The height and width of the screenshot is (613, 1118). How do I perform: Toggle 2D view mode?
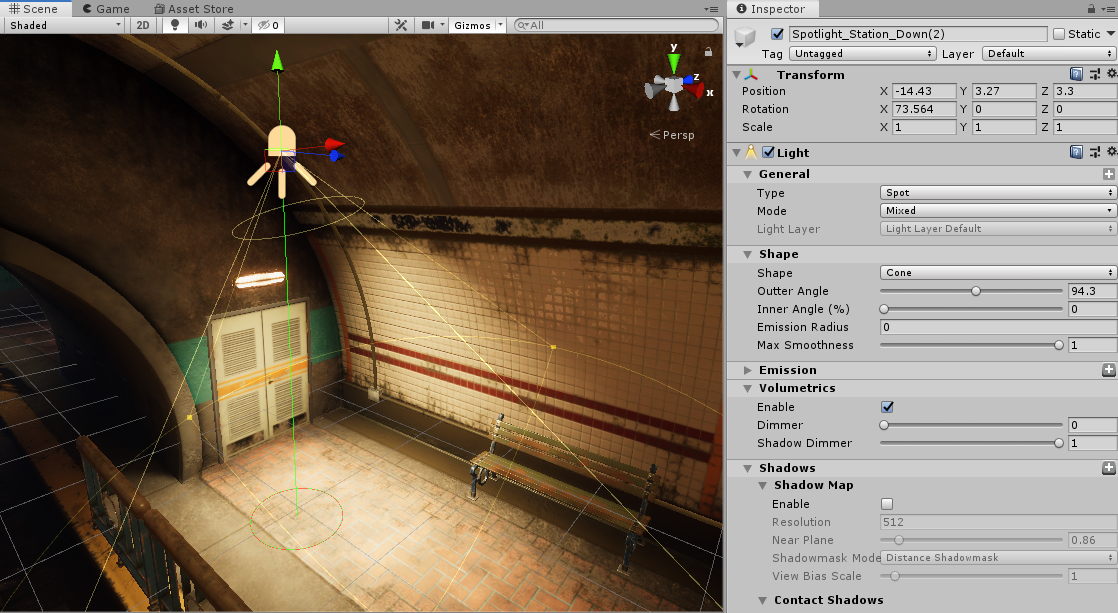pyautogui.click(x=143, y=25)
